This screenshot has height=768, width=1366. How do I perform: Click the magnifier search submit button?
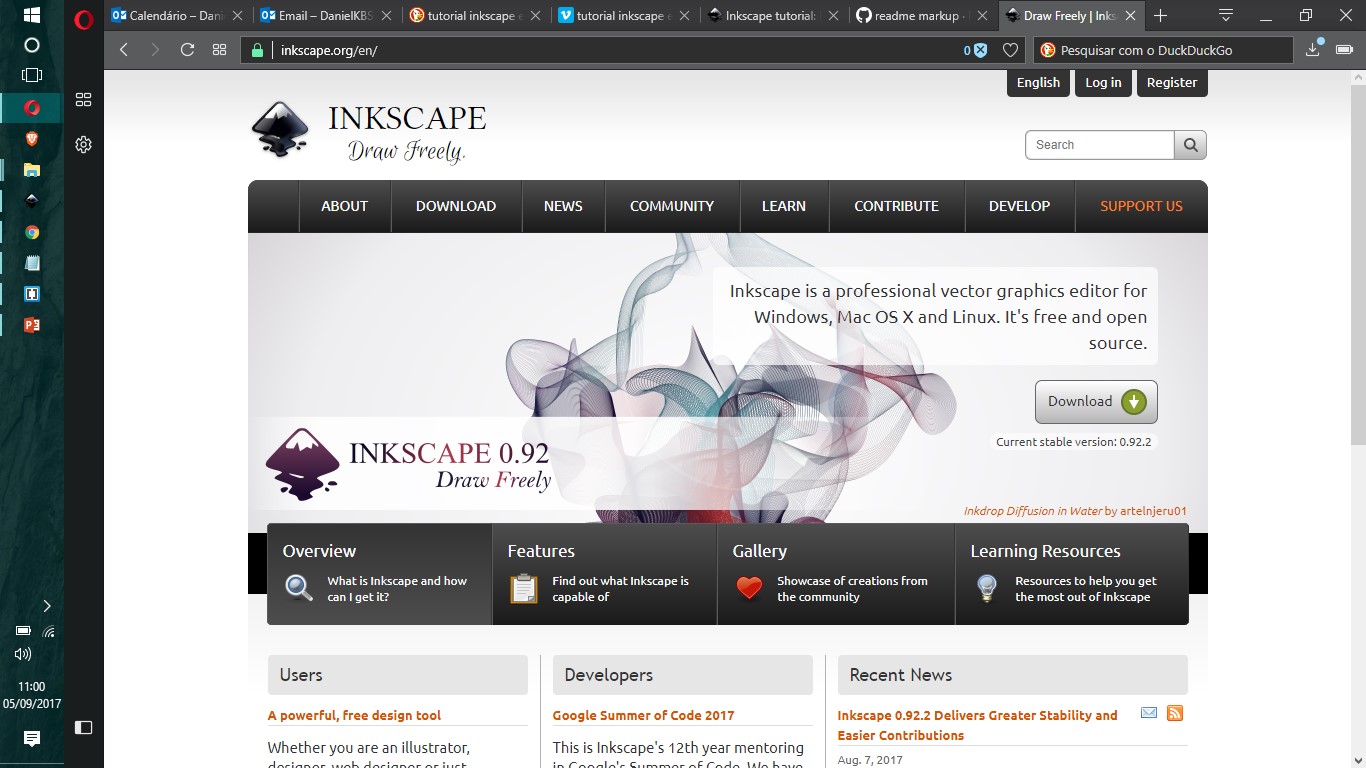(x=1190, y=145)
